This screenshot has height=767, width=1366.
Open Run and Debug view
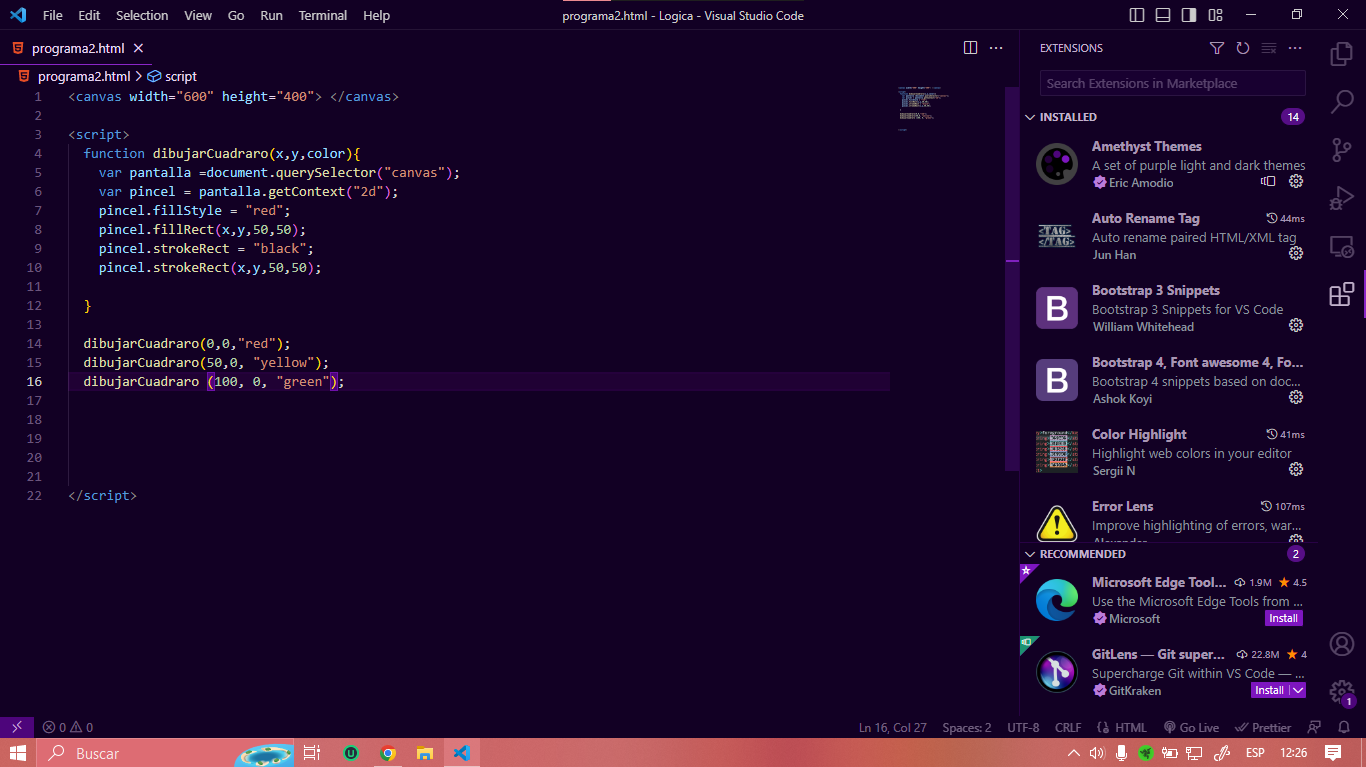1341,198
